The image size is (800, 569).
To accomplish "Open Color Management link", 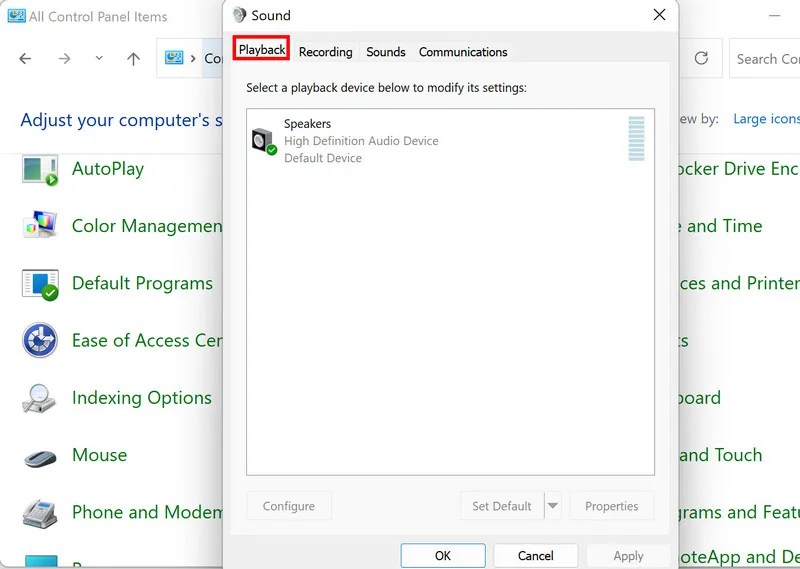I will pyautogui.click(x=147, y=226).
